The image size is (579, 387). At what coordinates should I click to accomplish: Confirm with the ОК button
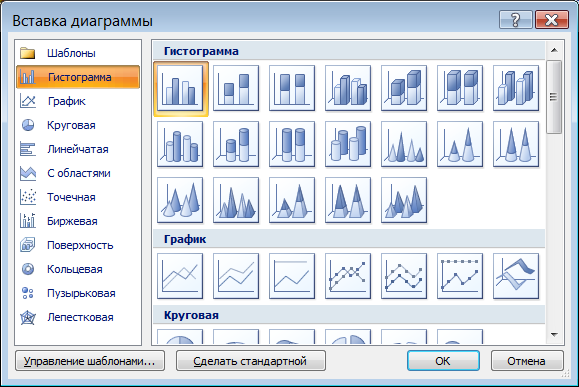point(443,361)
